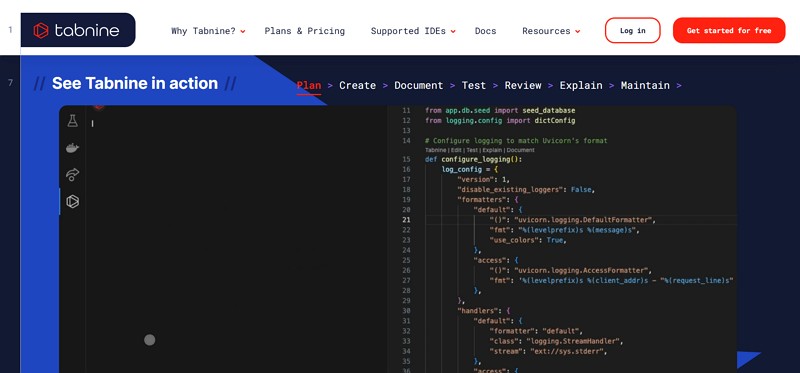Open Plans & Pricing page

tap(305, 31)
